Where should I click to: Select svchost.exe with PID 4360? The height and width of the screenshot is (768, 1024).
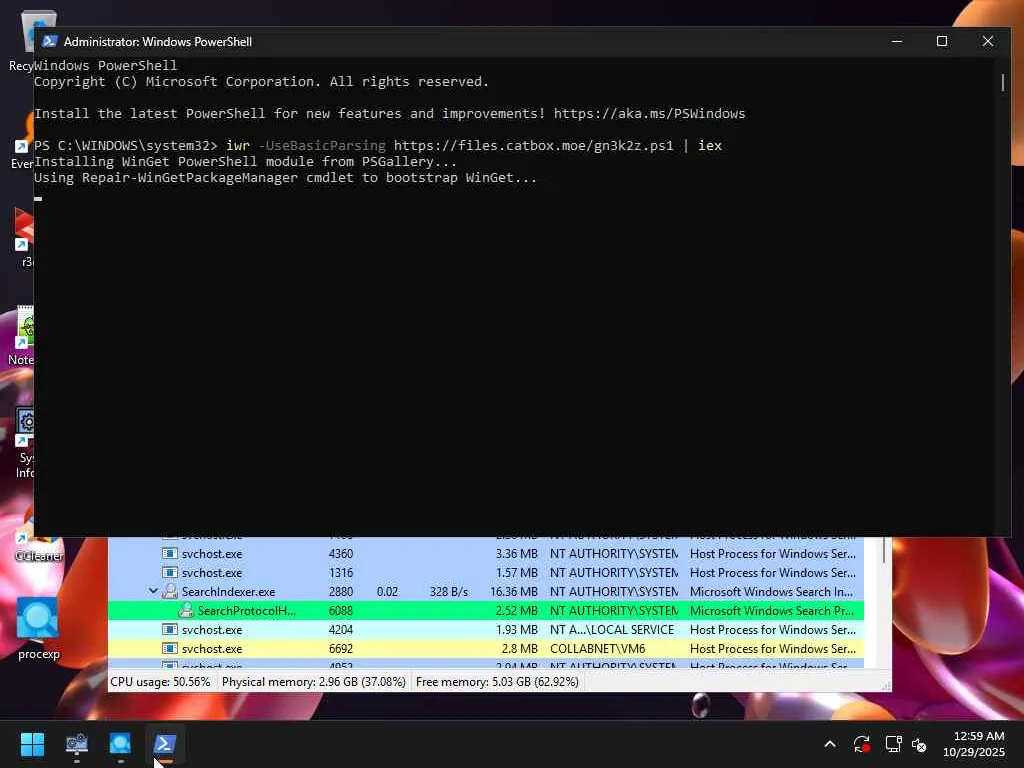pyautogui.click(x=486, y=554)
